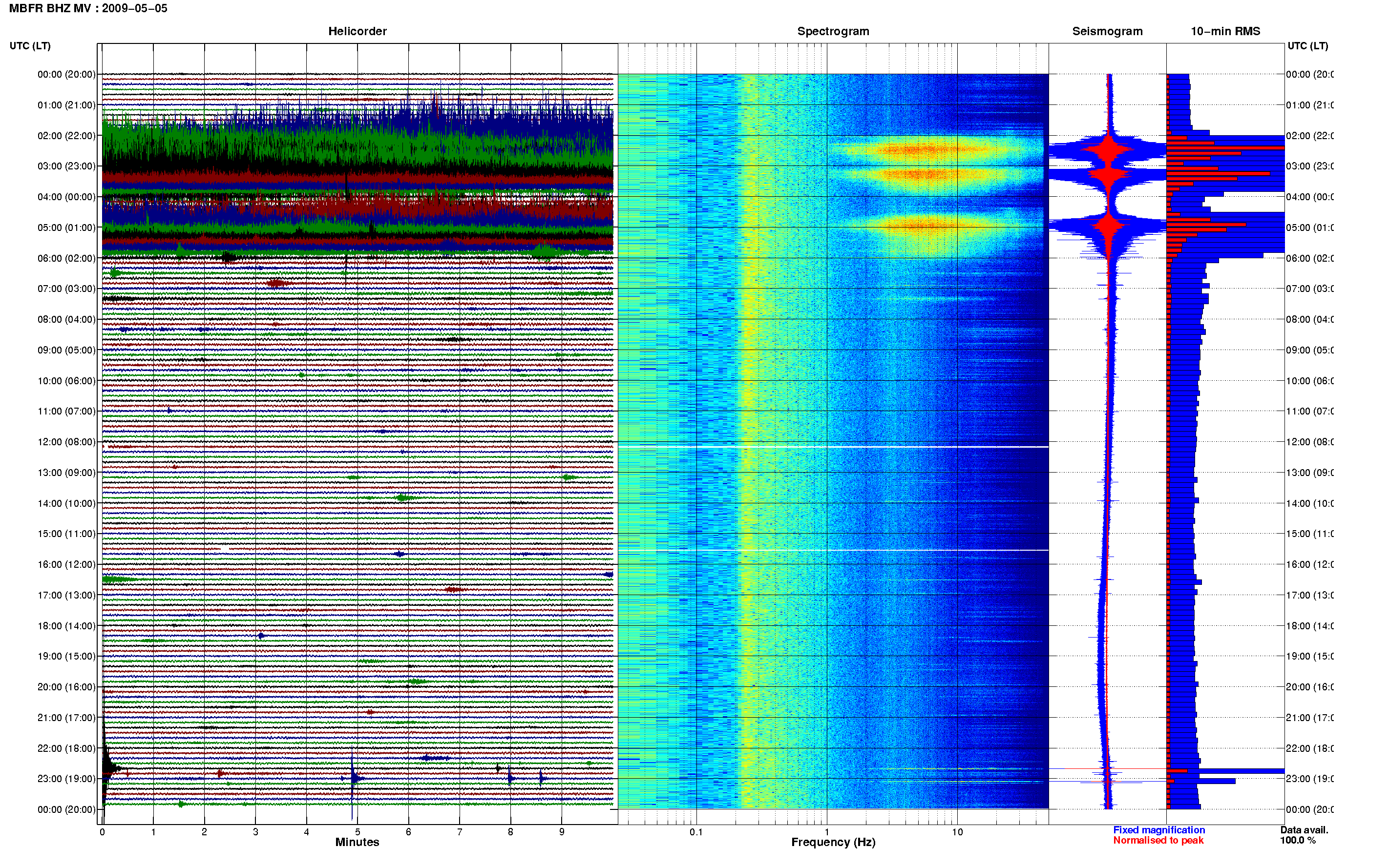Click the Spectrogram panel heading

[833, 32]
